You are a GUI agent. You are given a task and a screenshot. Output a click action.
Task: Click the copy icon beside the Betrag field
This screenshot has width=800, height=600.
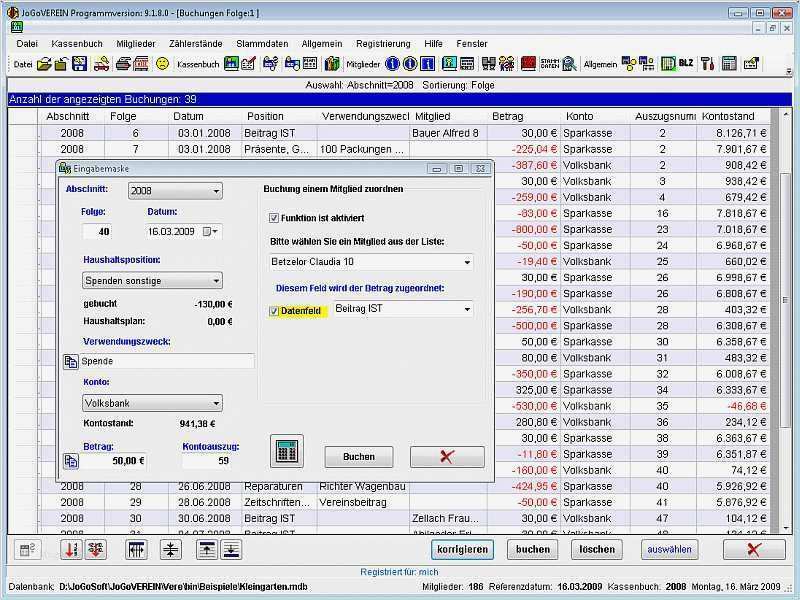pyautogui.click(x=71, y=461)
